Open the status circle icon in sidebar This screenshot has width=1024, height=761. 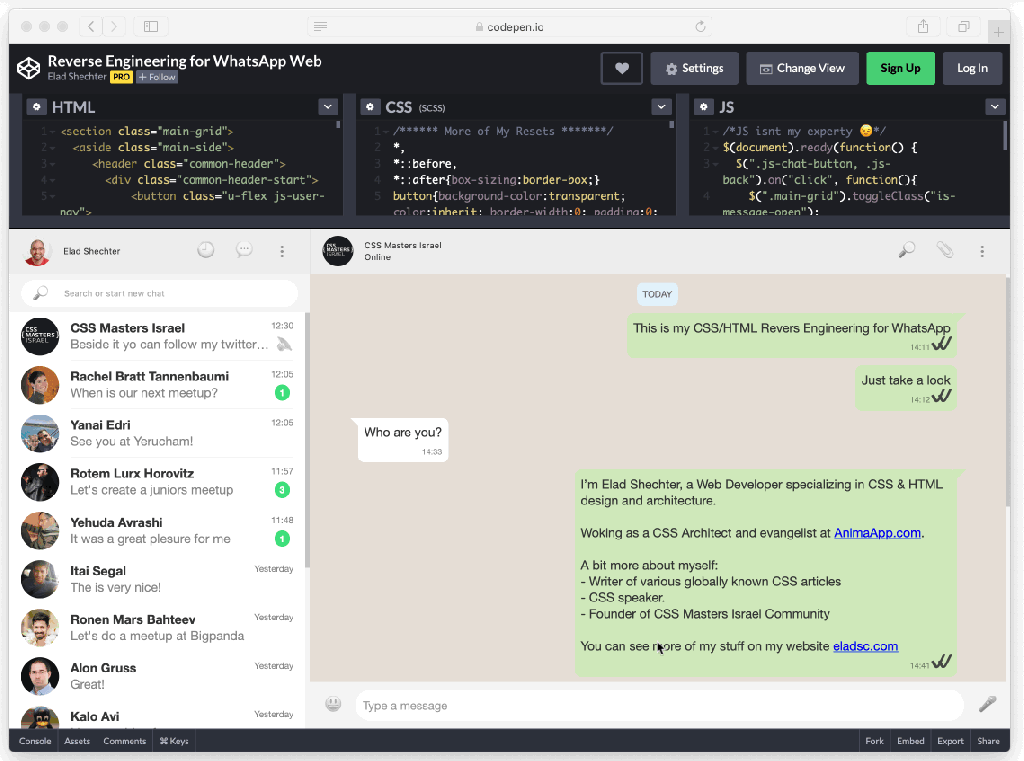[206, 251]
